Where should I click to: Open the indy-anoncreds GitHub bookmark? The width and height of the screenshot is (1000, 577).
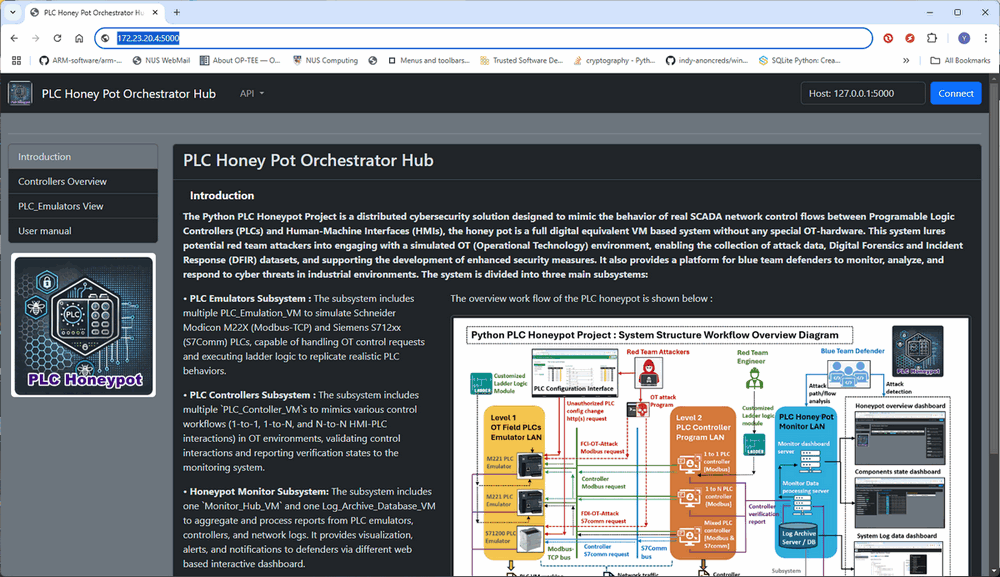click(x=707, y=61)
